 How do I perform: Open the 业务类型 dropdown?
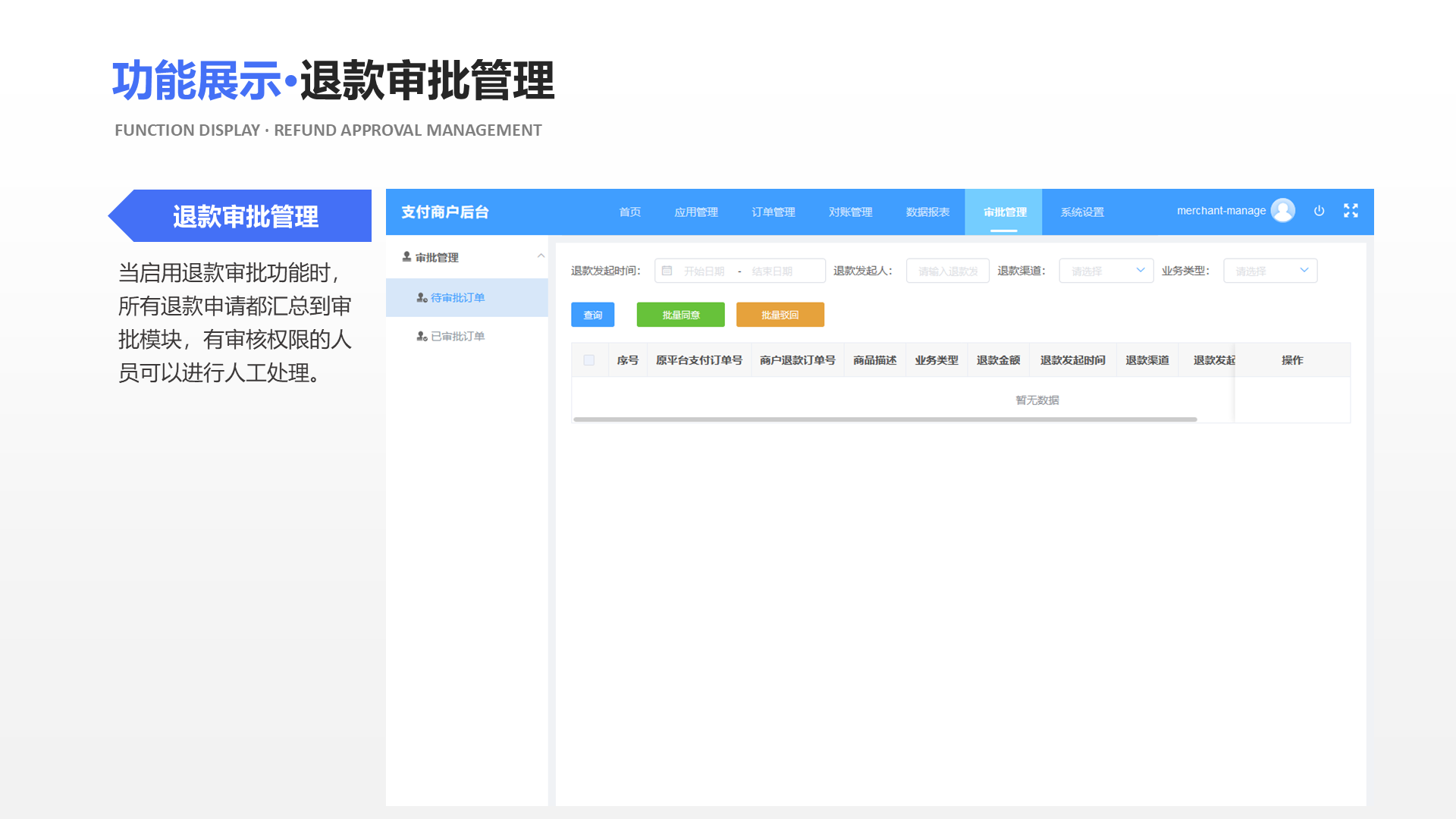click(x=1269, y=270)
